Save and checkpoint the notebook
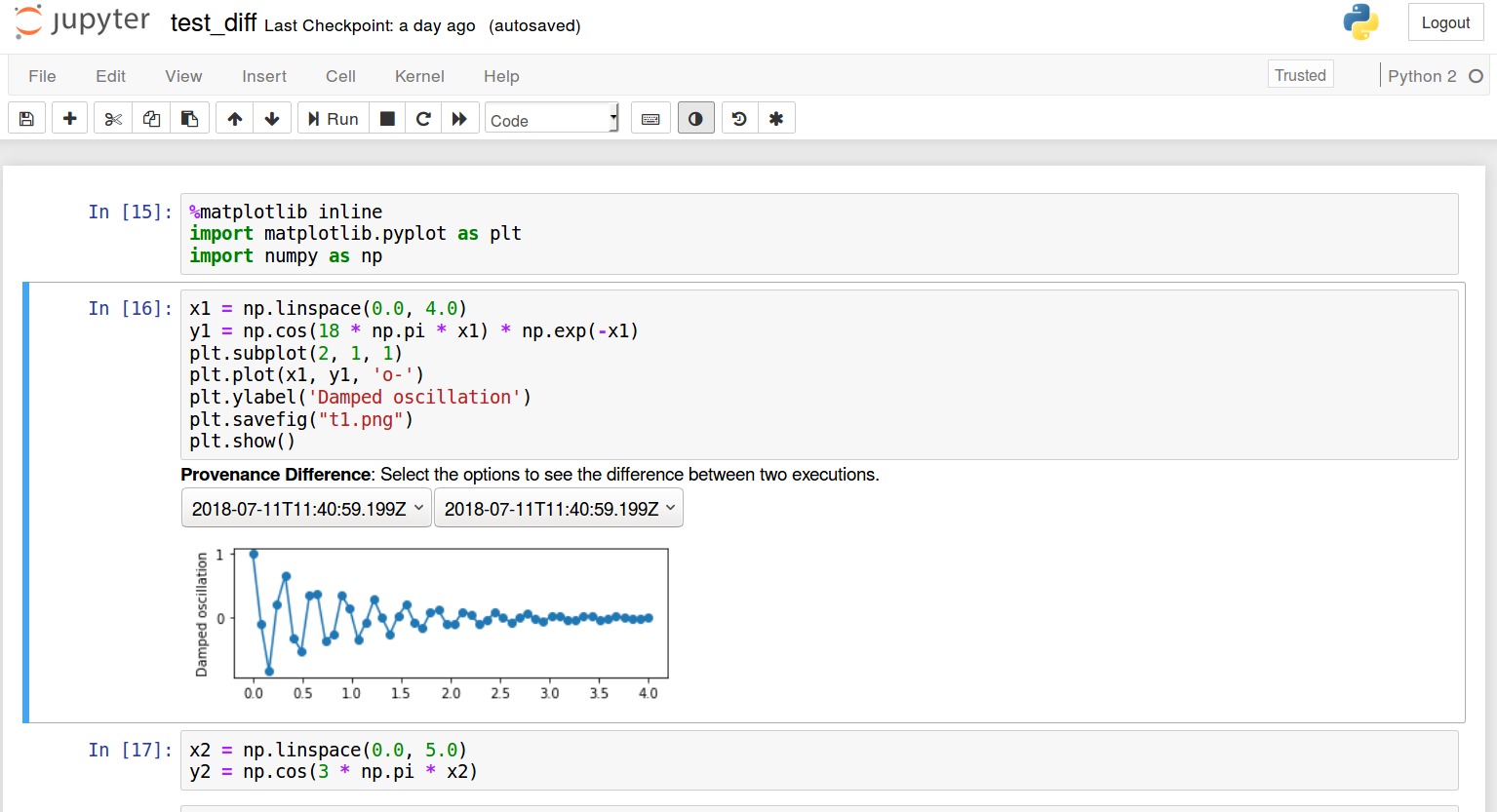The width and height of the screenshot is (1497, 812). (27, 119)
